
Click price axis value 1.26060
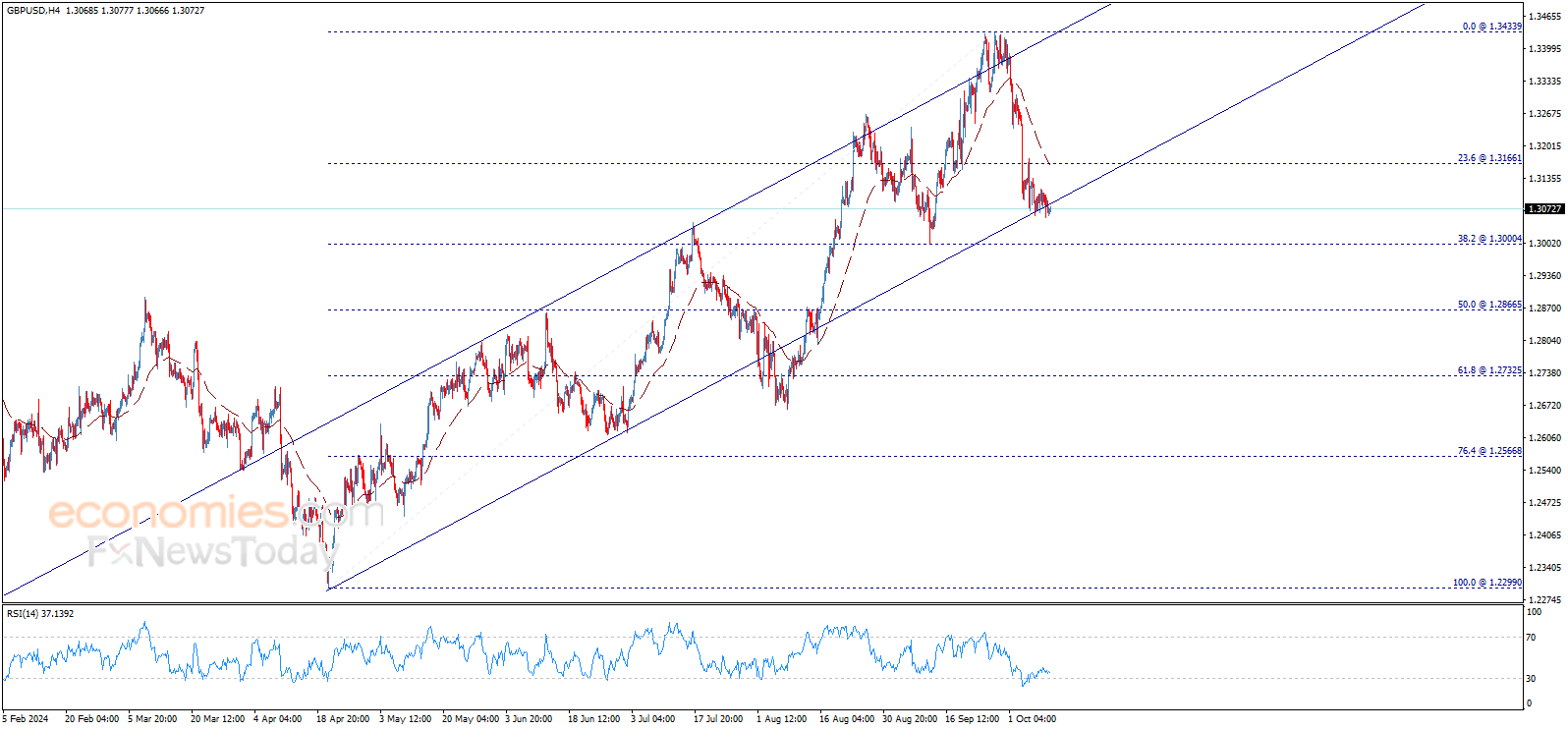1545,438
